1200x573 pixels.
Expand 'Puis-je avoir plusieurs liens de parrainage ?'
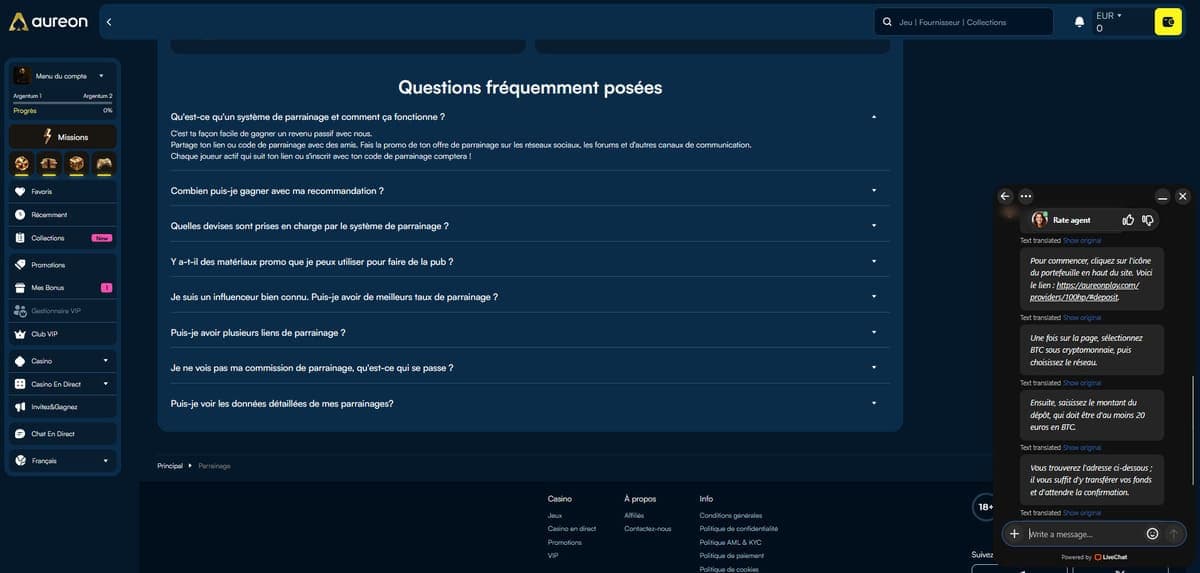click(530, 333)
